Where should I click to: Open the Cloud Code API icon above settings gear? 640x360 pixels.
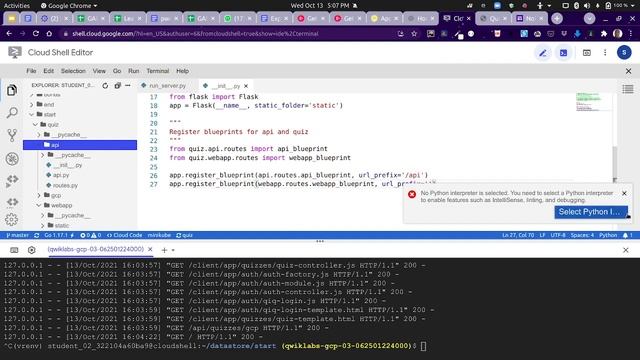click(12, 202)
